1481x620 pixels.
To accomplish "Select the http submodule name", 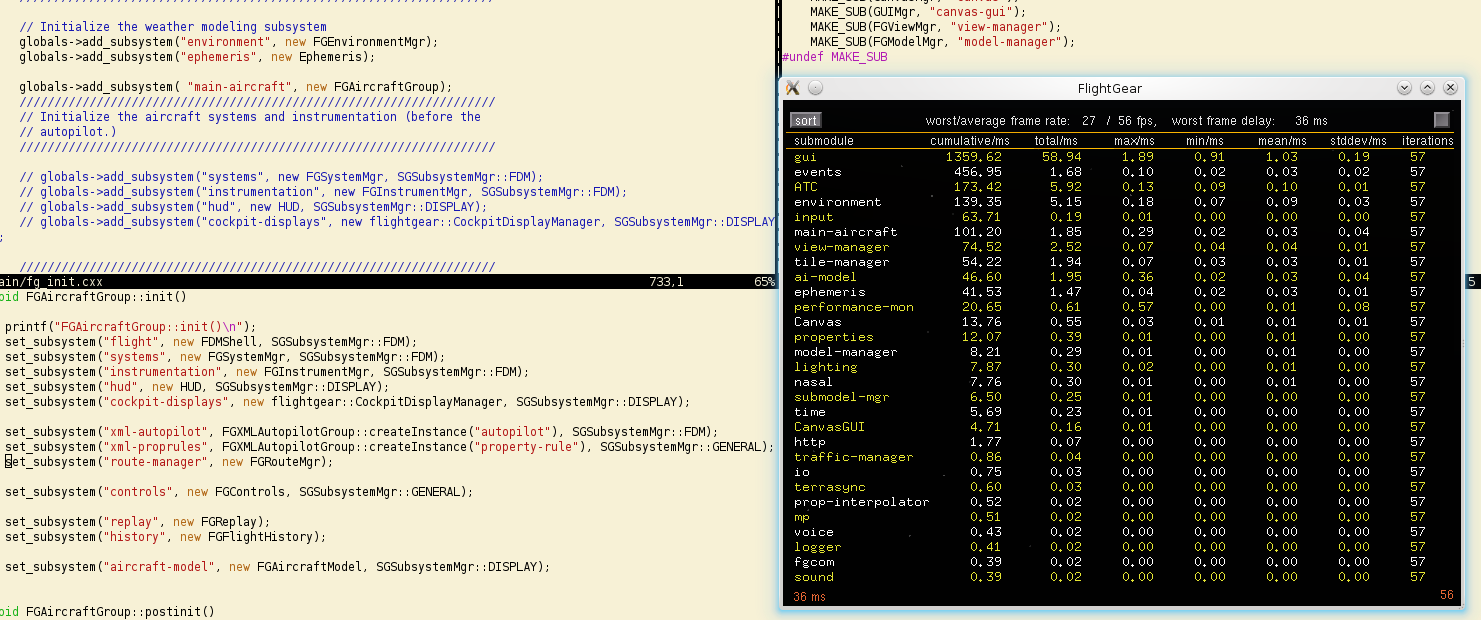I will (810, 442).
